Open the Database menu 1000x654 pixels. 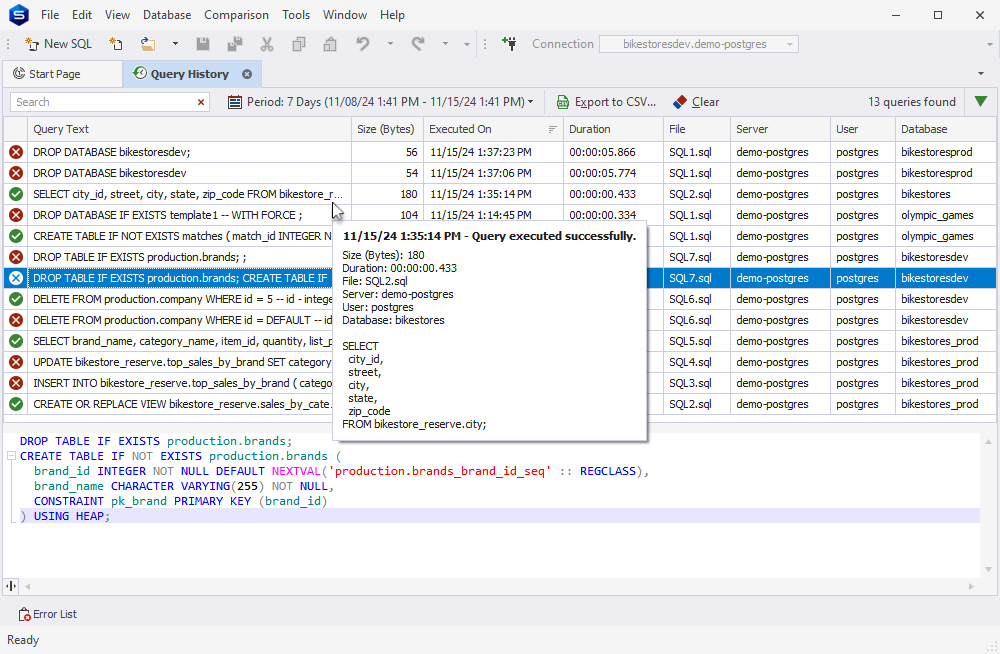pyautogui.click(x=166, y=14)
